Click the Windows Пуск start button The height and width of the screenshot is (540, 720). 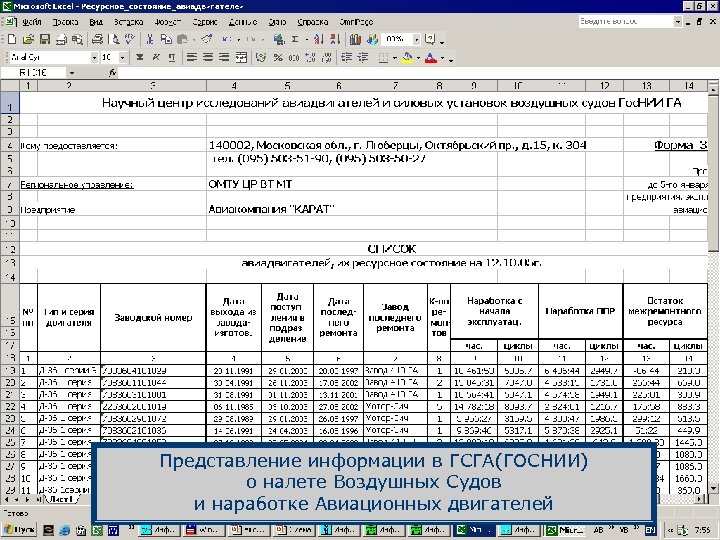coord(19,530)
